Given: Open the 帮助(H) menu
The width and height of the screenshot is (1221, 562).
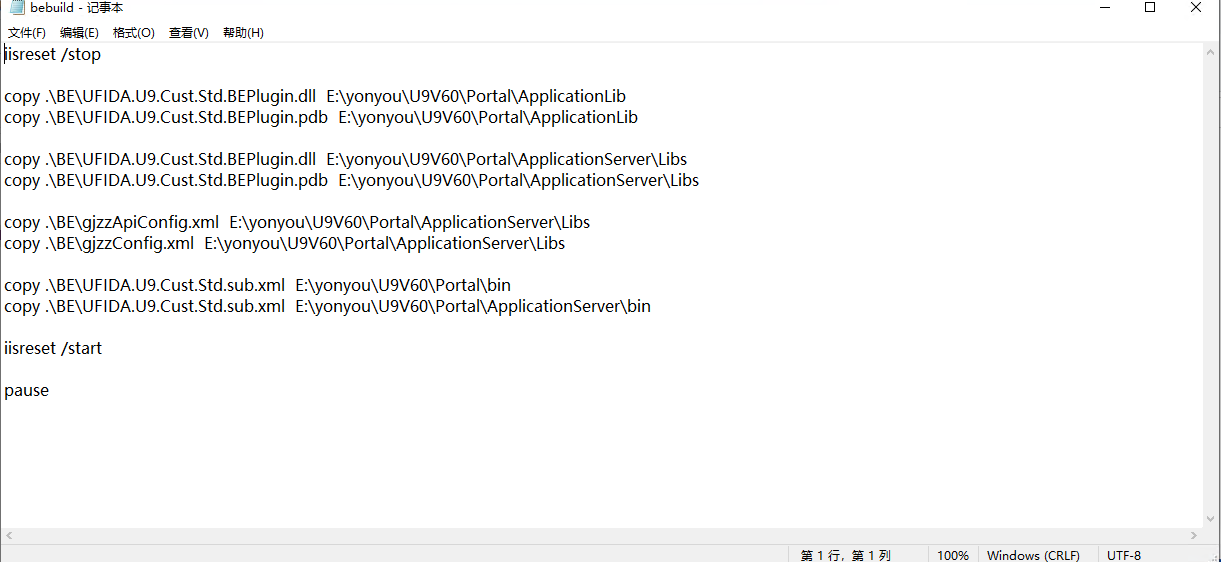Looking at the screenshot, I should pyautogui.click(x=243, y=33).
